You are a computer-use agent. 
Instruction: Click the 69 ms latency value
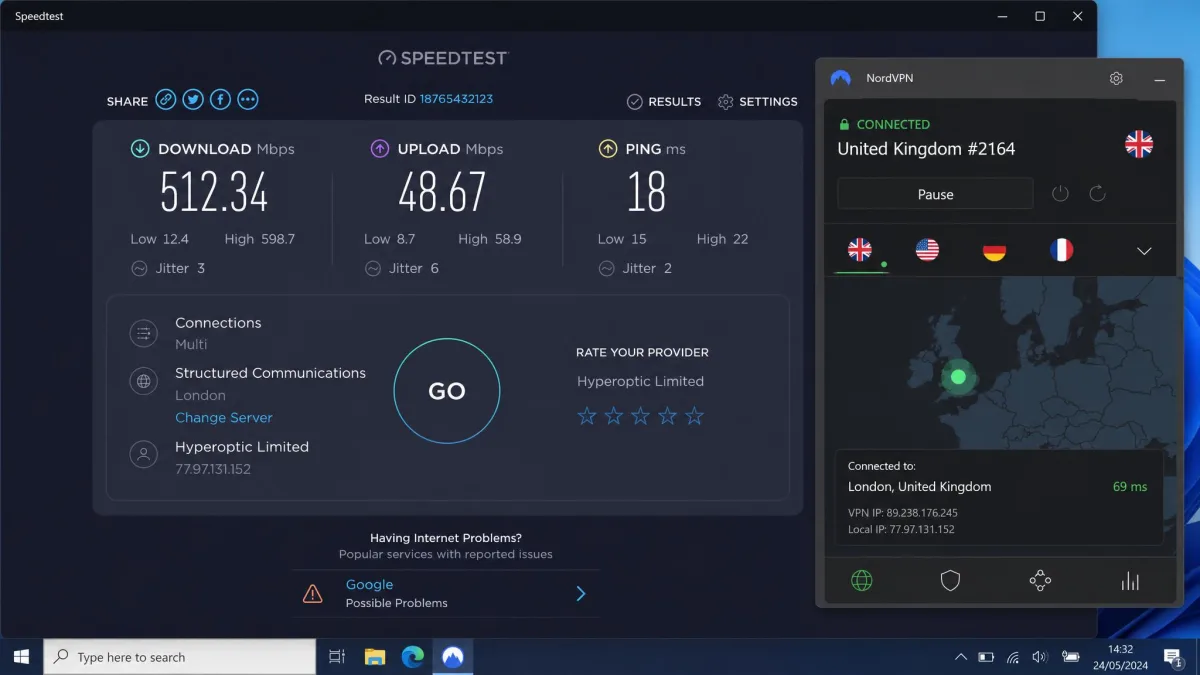[x=1130, y=487]
